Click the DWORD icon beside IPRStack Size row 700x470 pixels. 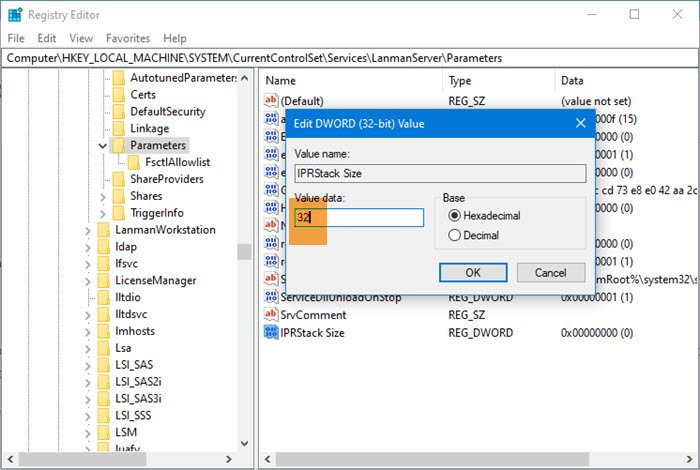coord(271,333)
